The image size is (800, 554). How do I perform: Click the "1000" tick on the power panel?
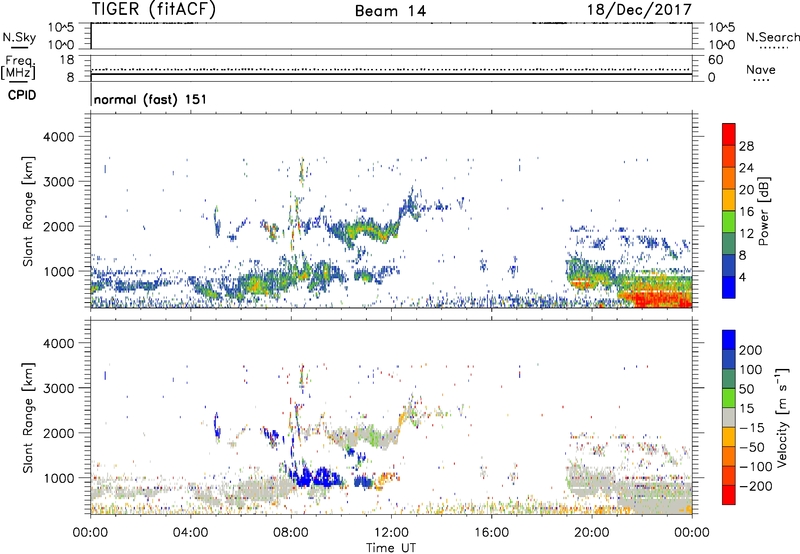(x=59, y=271)
